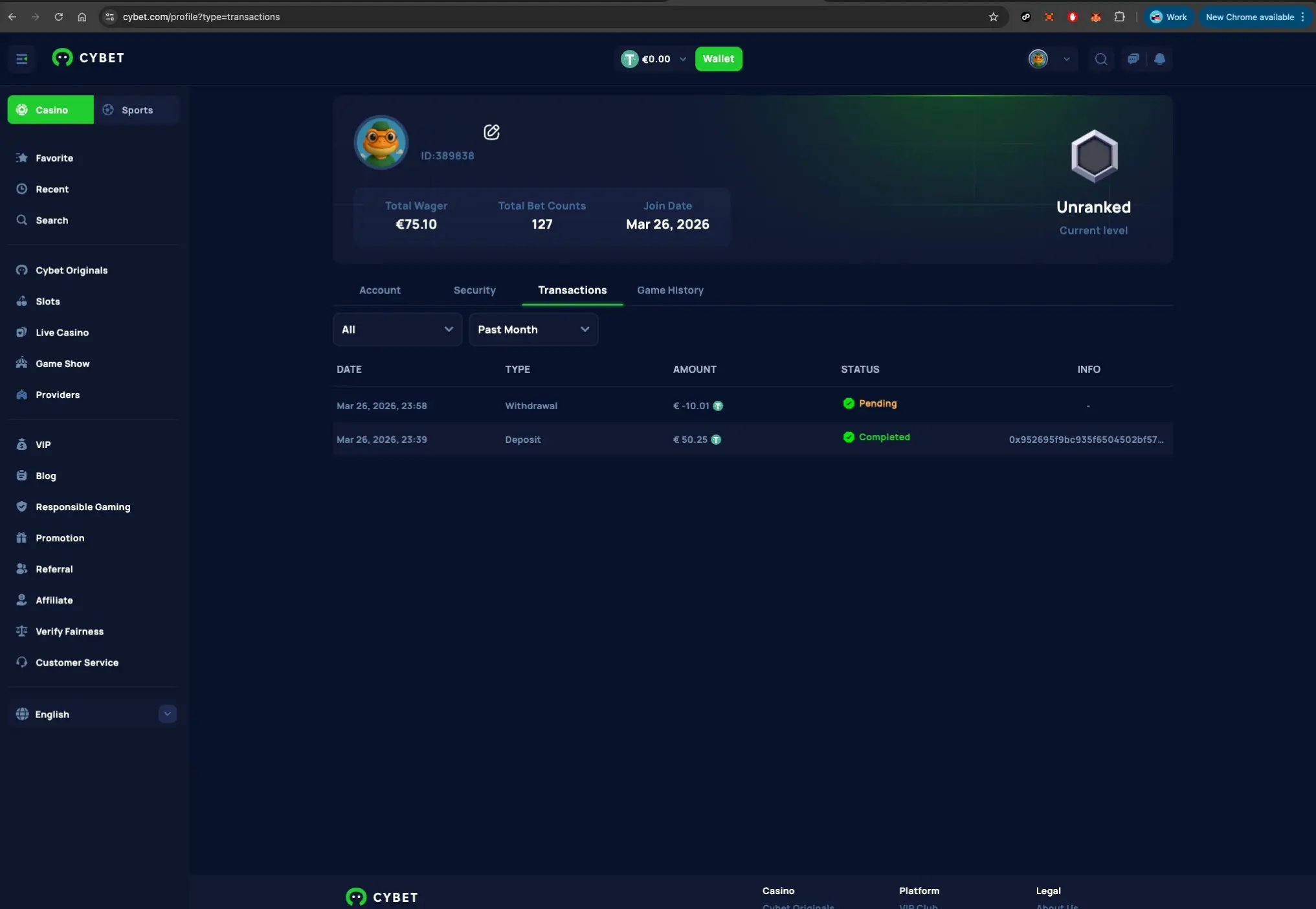Viewport: 1316px width, 909px height.
Task: Click the large frog profile avatar
Action: (381, 142)
